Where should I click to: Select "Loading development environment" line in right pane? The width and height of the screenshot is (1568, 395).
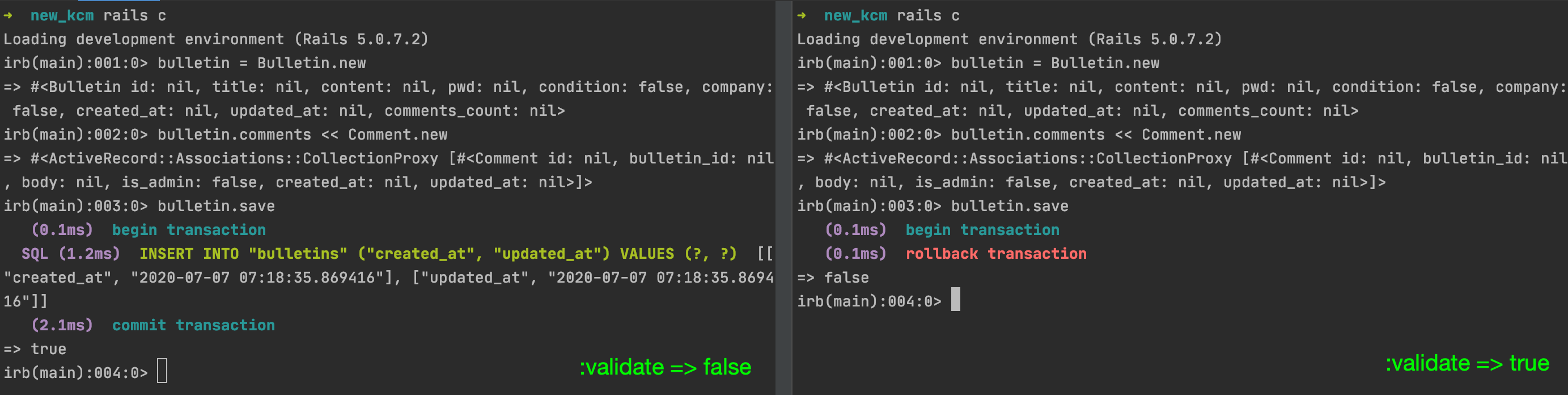tap(1010, 39)
